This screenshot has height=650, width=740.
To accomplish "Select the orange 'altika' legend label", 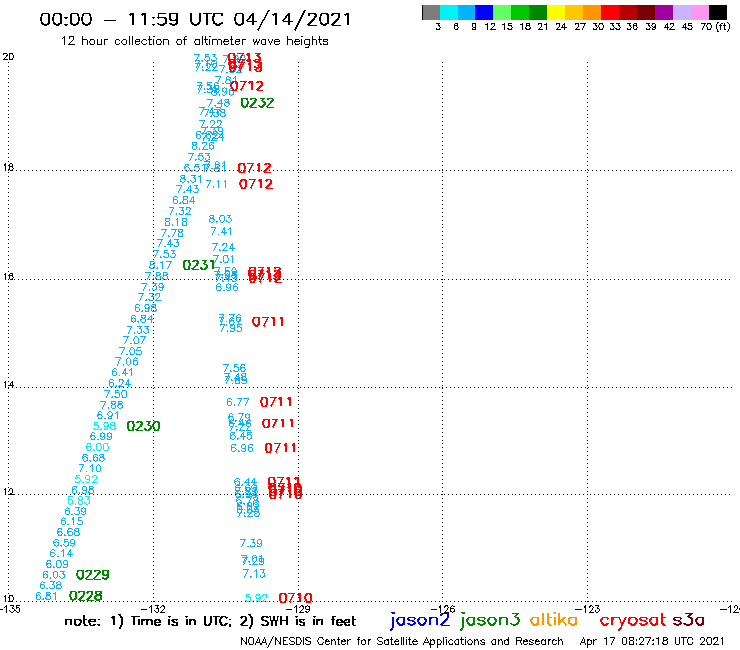I will (x=554, y=619).
